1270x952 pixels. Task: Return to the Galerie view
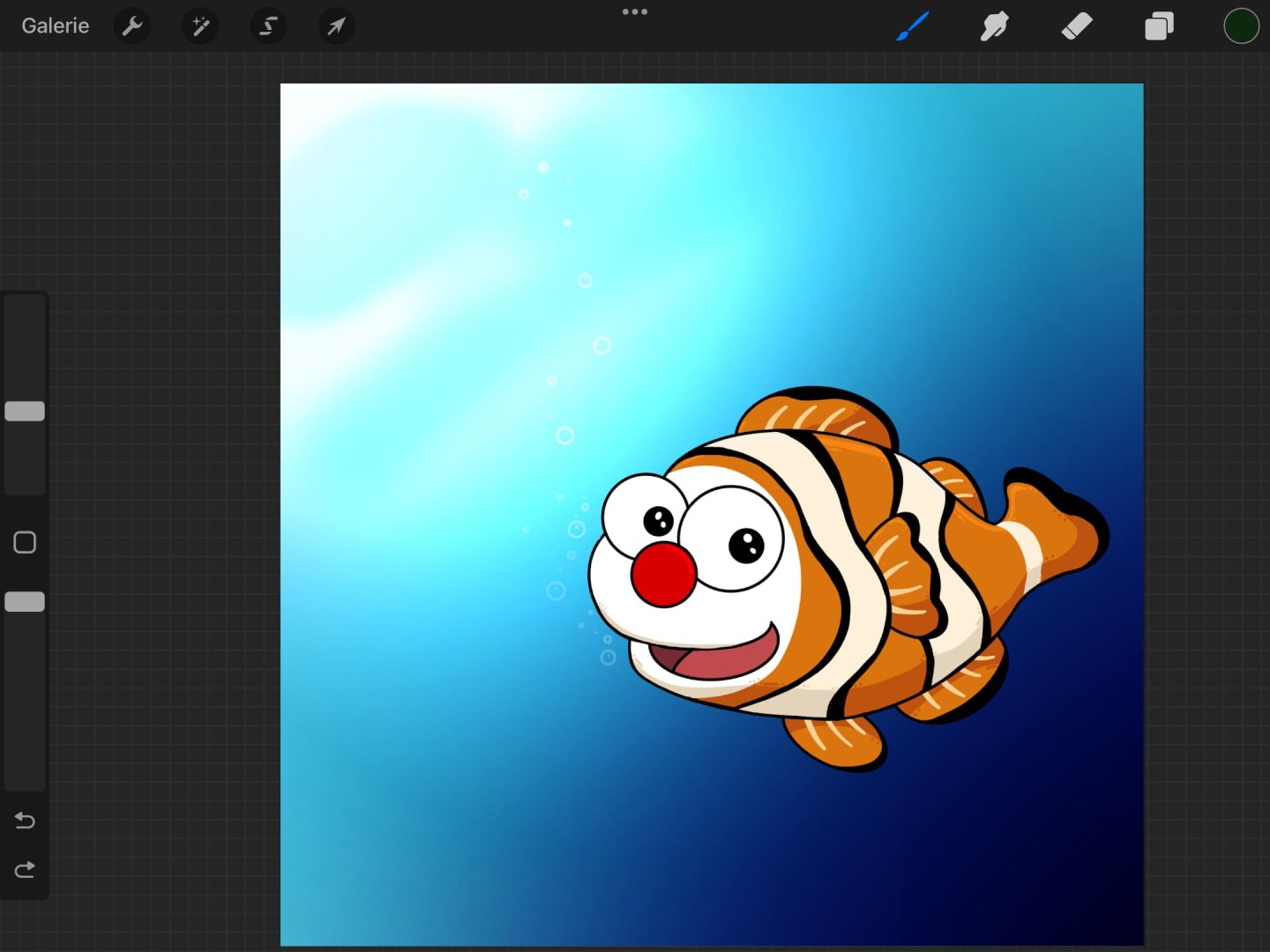(x=56, y=26)
